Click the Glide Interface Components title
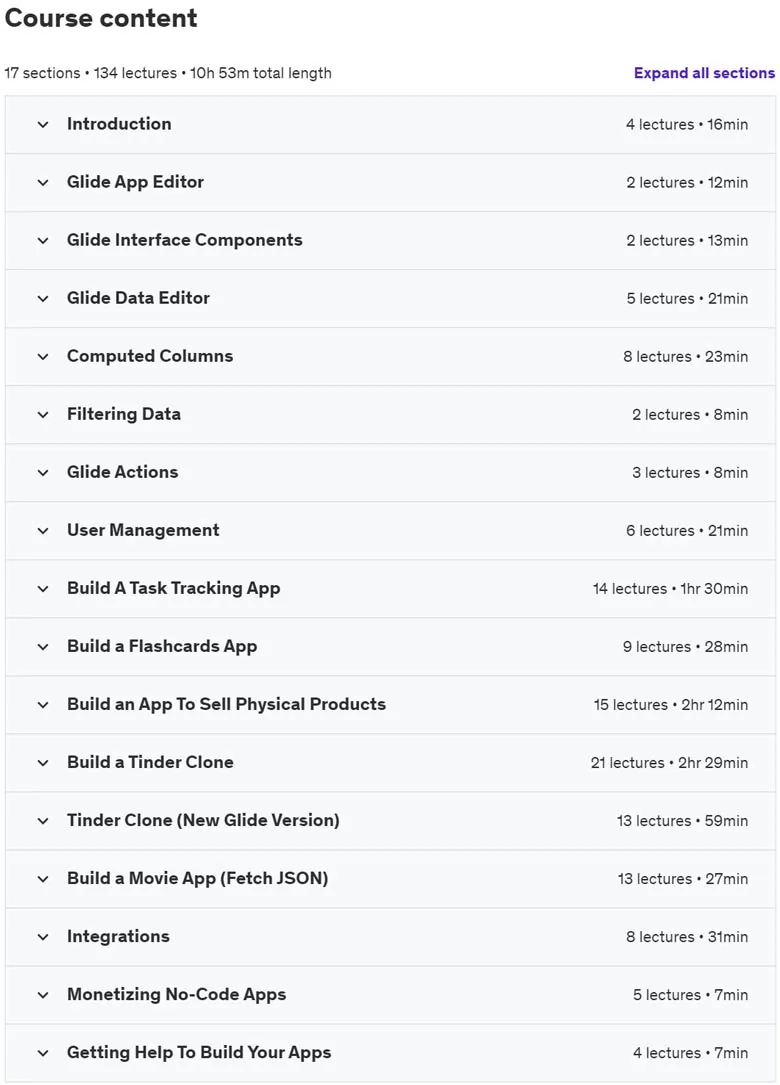 (x=185, y=240)
